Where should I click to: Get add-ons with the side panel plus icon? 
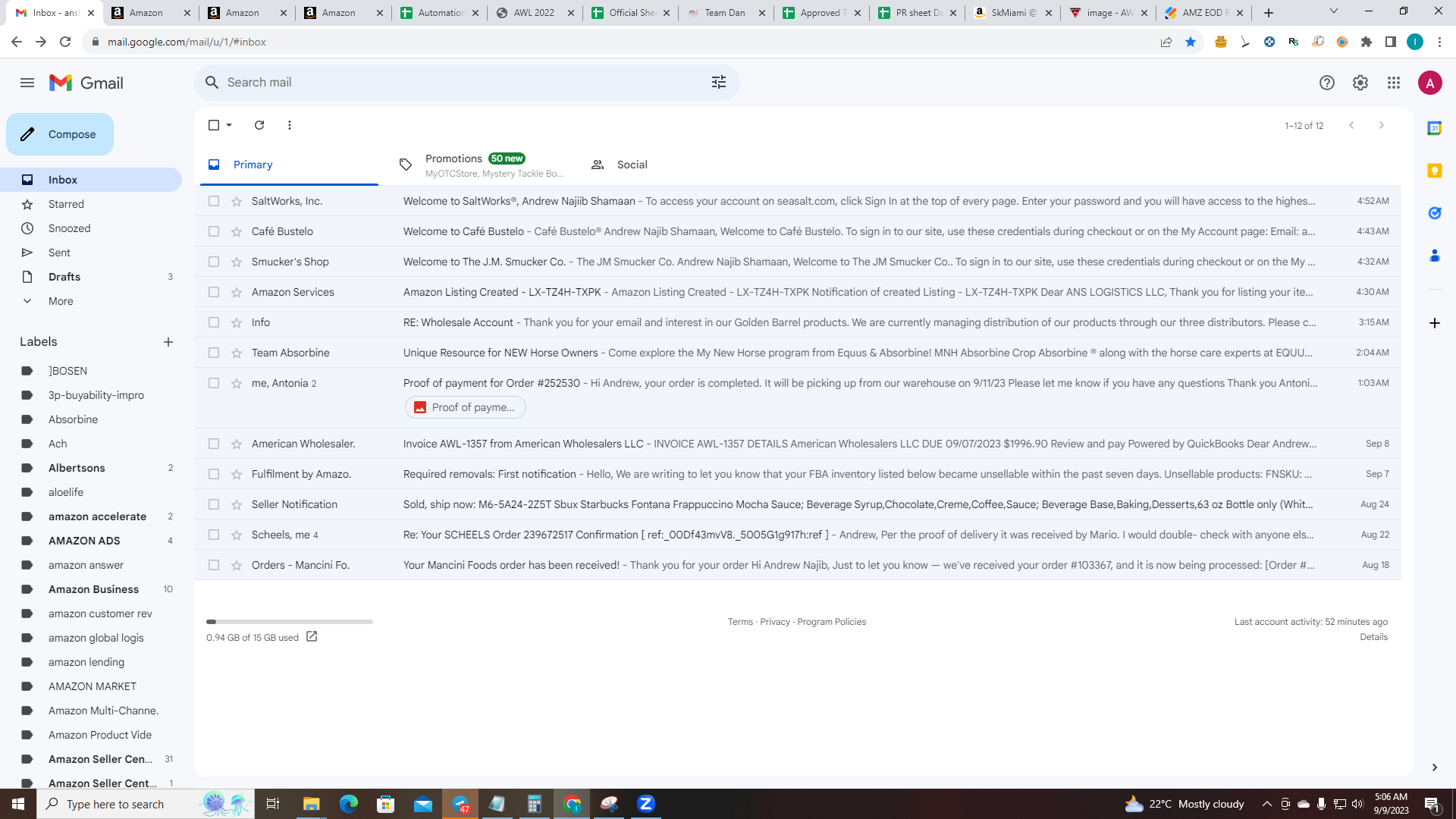point(1435,323)
